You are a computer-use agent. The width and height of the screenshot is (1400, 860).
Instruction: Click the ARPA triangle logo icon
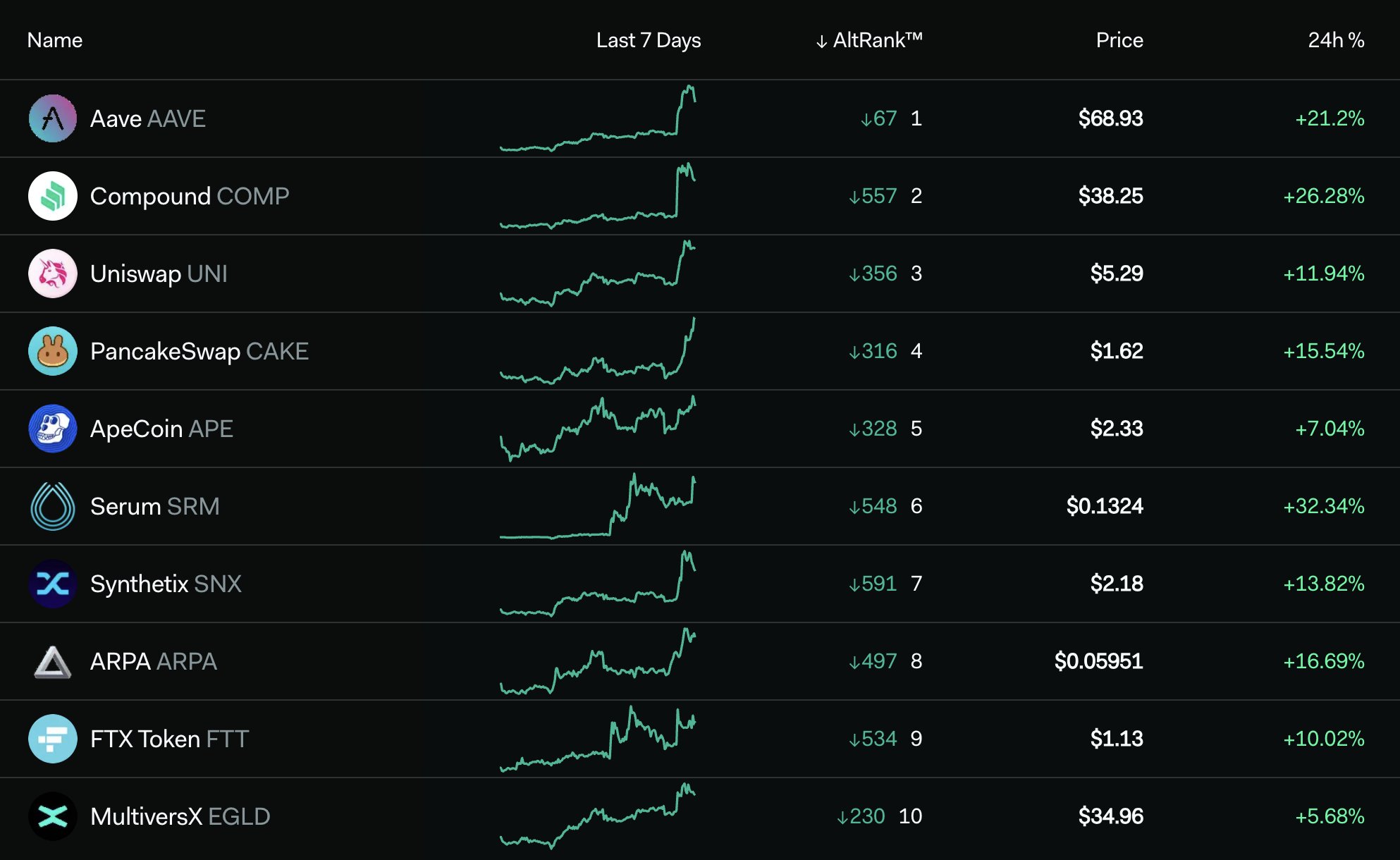click(53, 662)
